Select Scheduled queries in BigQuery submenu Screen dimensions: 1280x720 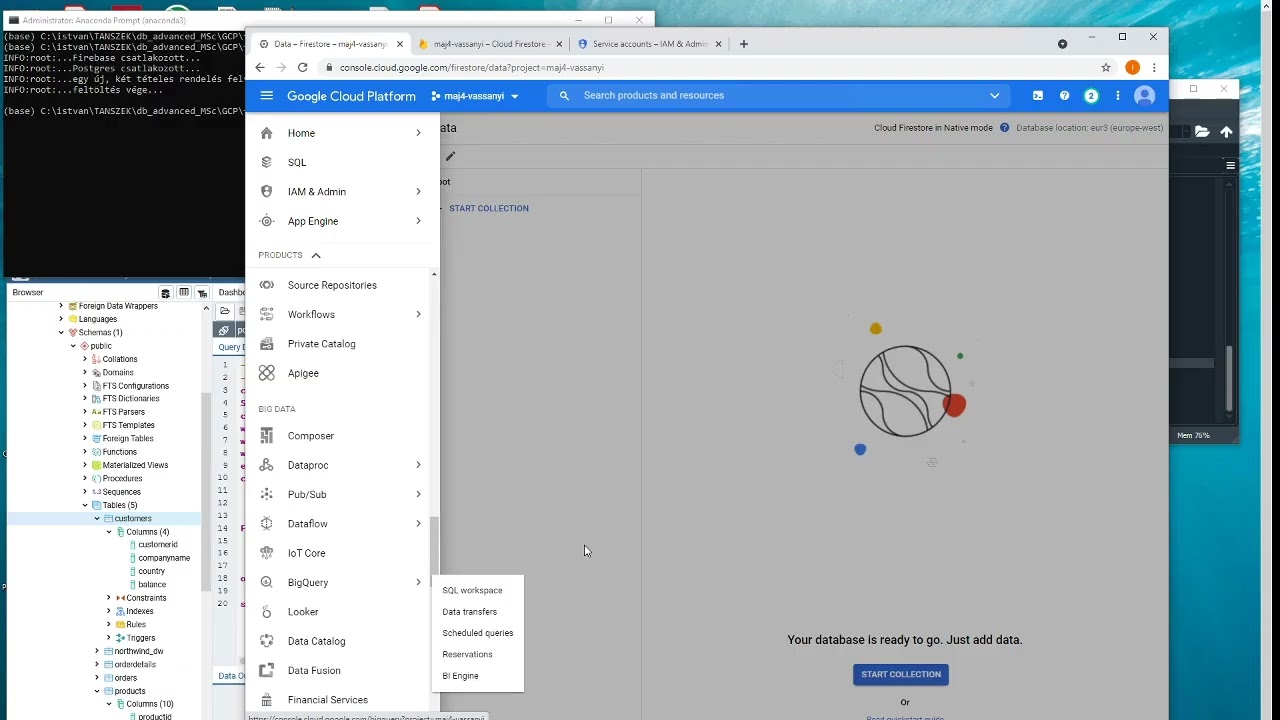pos(477,633)
